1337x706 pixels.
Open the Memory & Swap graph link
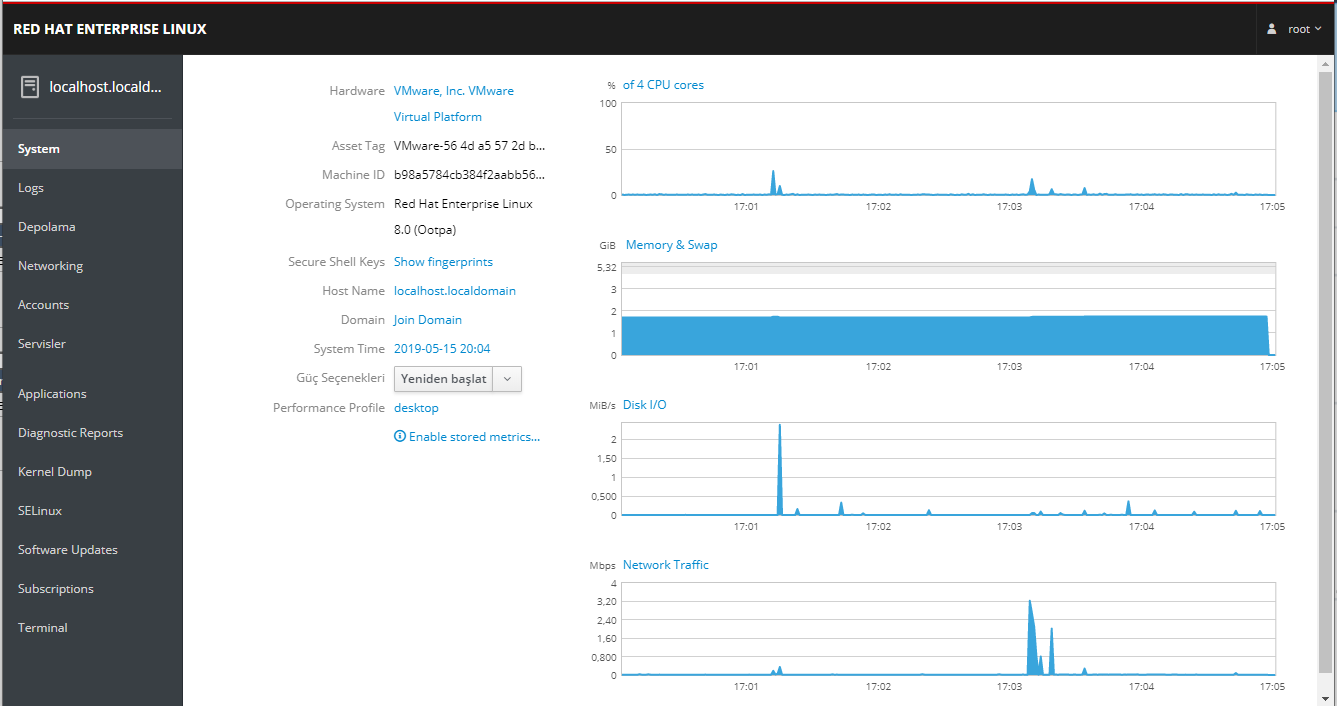click(x=671, y=245)
